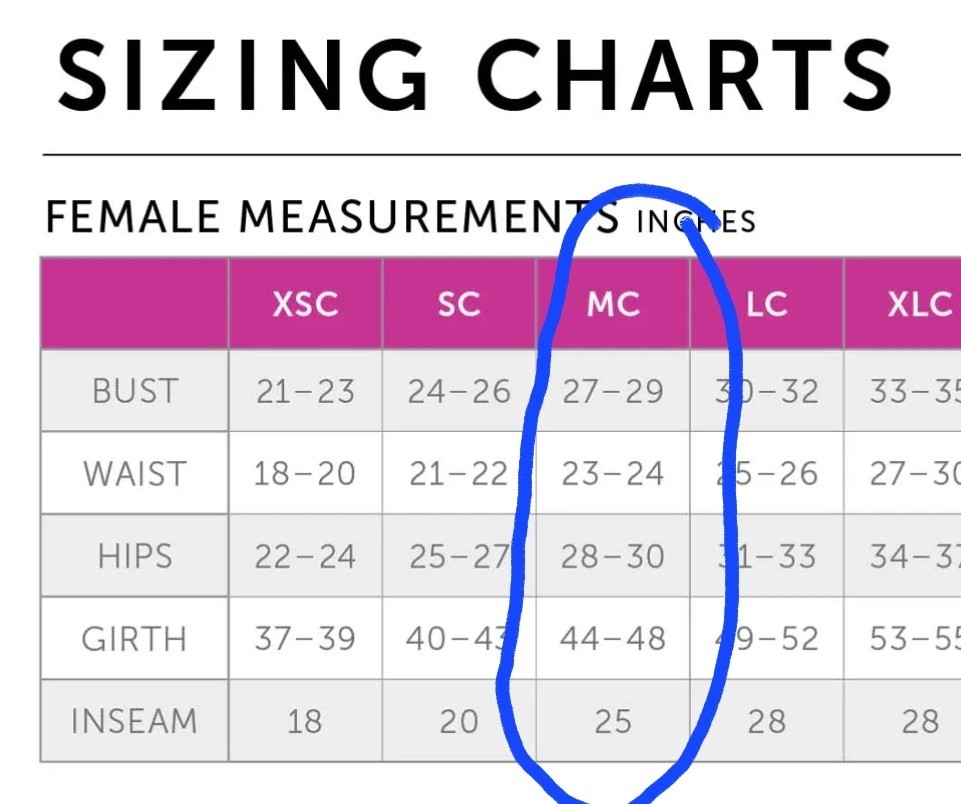Click the INSEAM row label
The height and width of the screenshot is (804, 961).
click(134, 721)
